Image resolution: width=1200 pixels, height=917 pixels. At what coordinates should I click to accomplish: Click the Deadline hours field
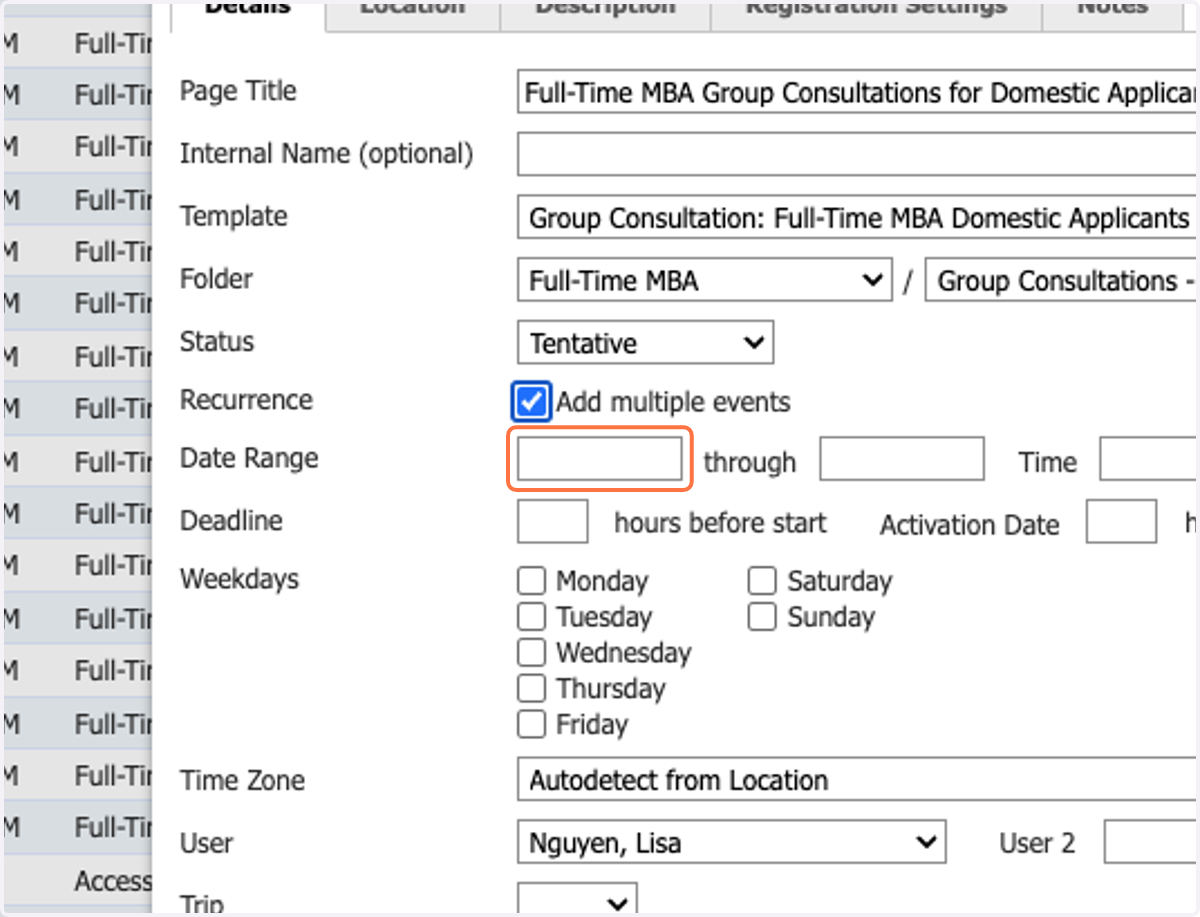point(552,521)
